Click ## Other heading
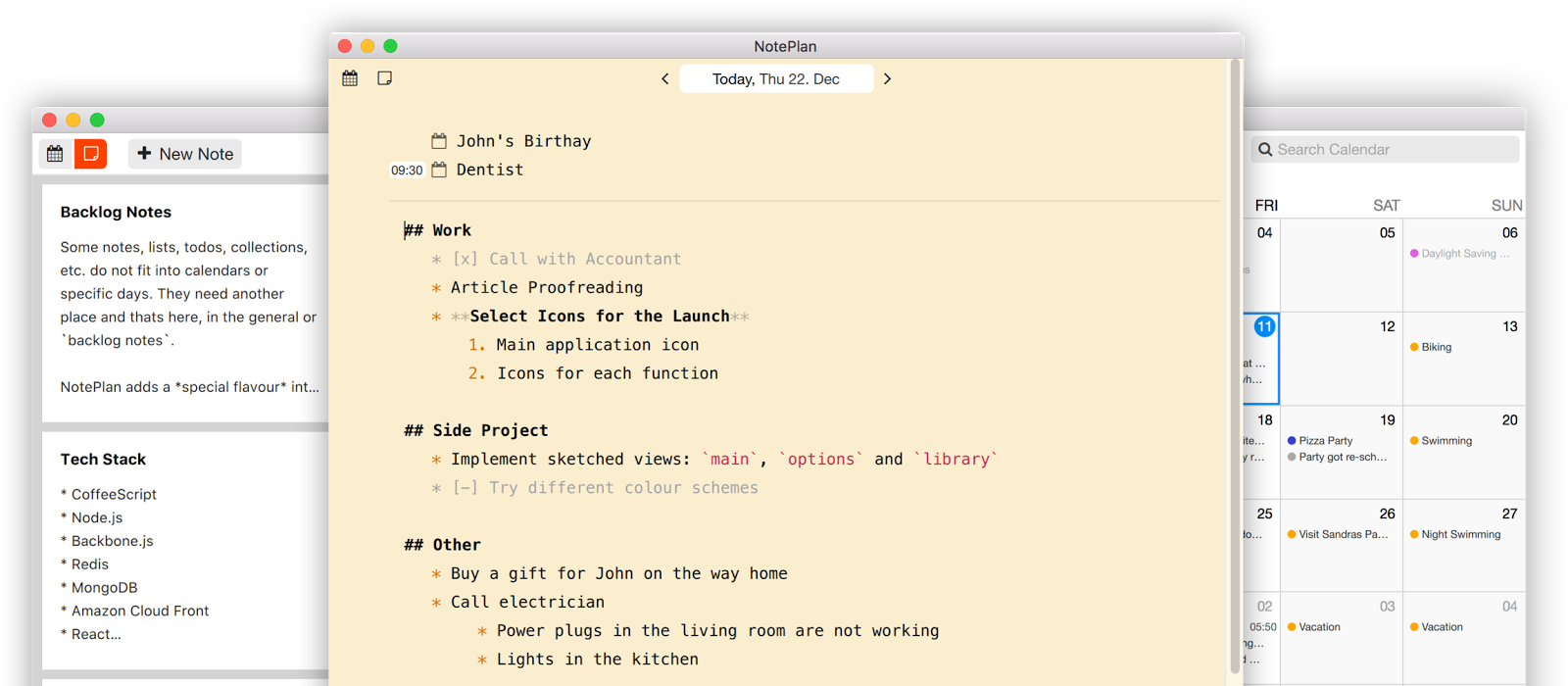This screenshot has width=1568, height=686. coord(443,545)
